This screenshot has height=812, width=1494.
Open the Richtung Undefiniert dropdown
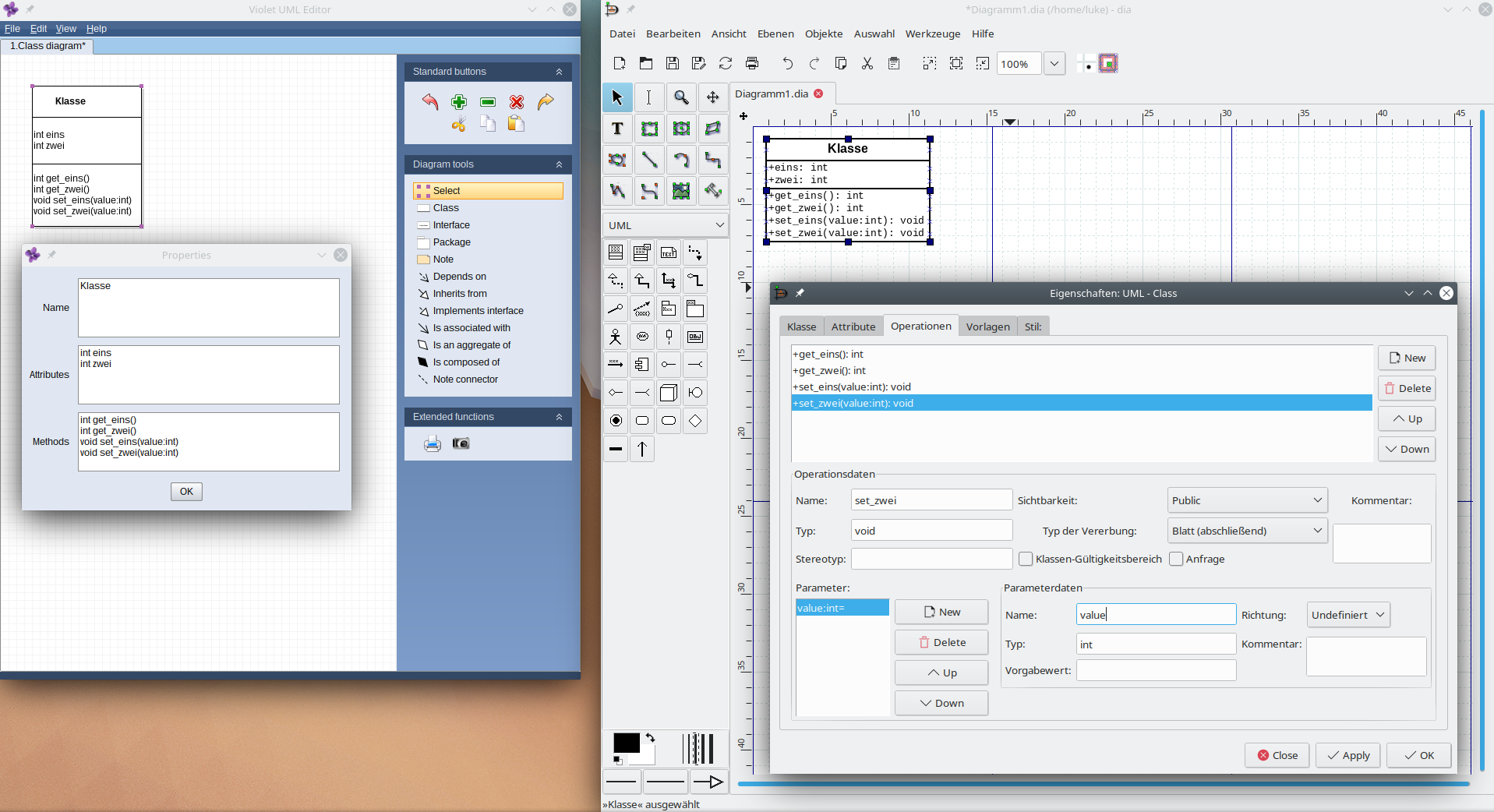[1348, 615]
